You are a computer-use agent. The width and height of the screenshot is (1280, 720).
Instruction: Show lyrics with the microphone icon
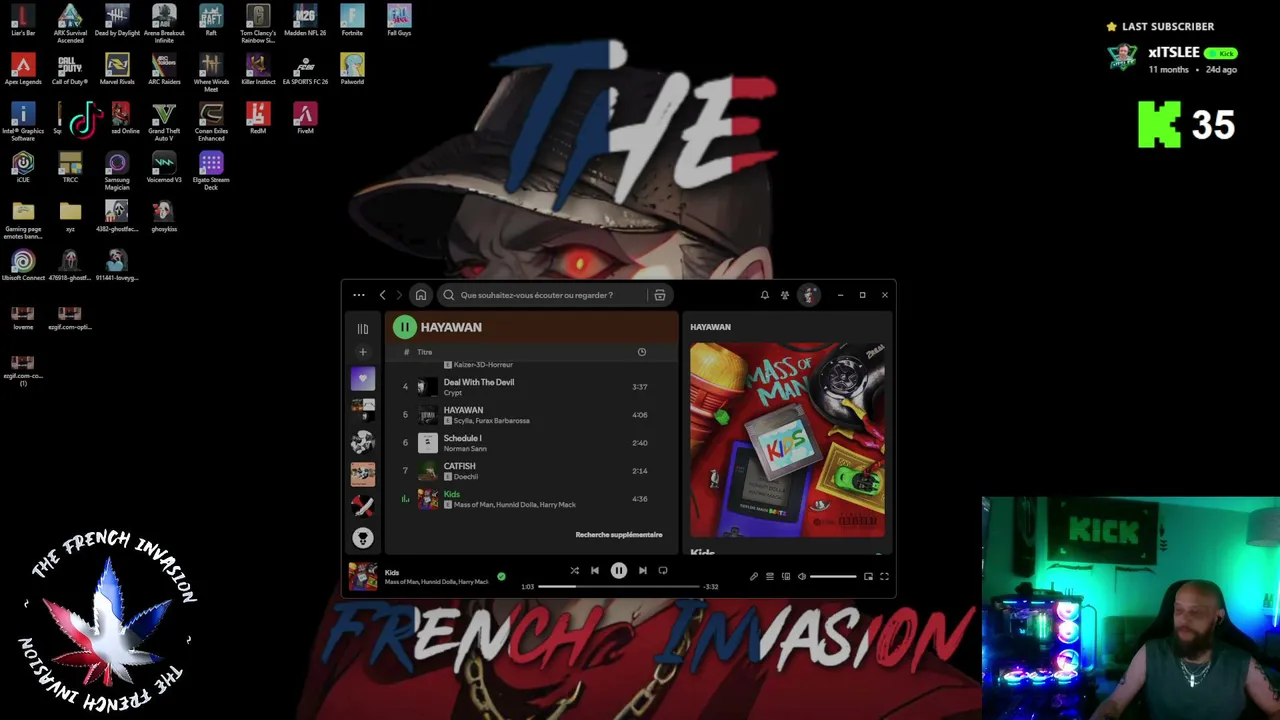click(x=754, y=577)
